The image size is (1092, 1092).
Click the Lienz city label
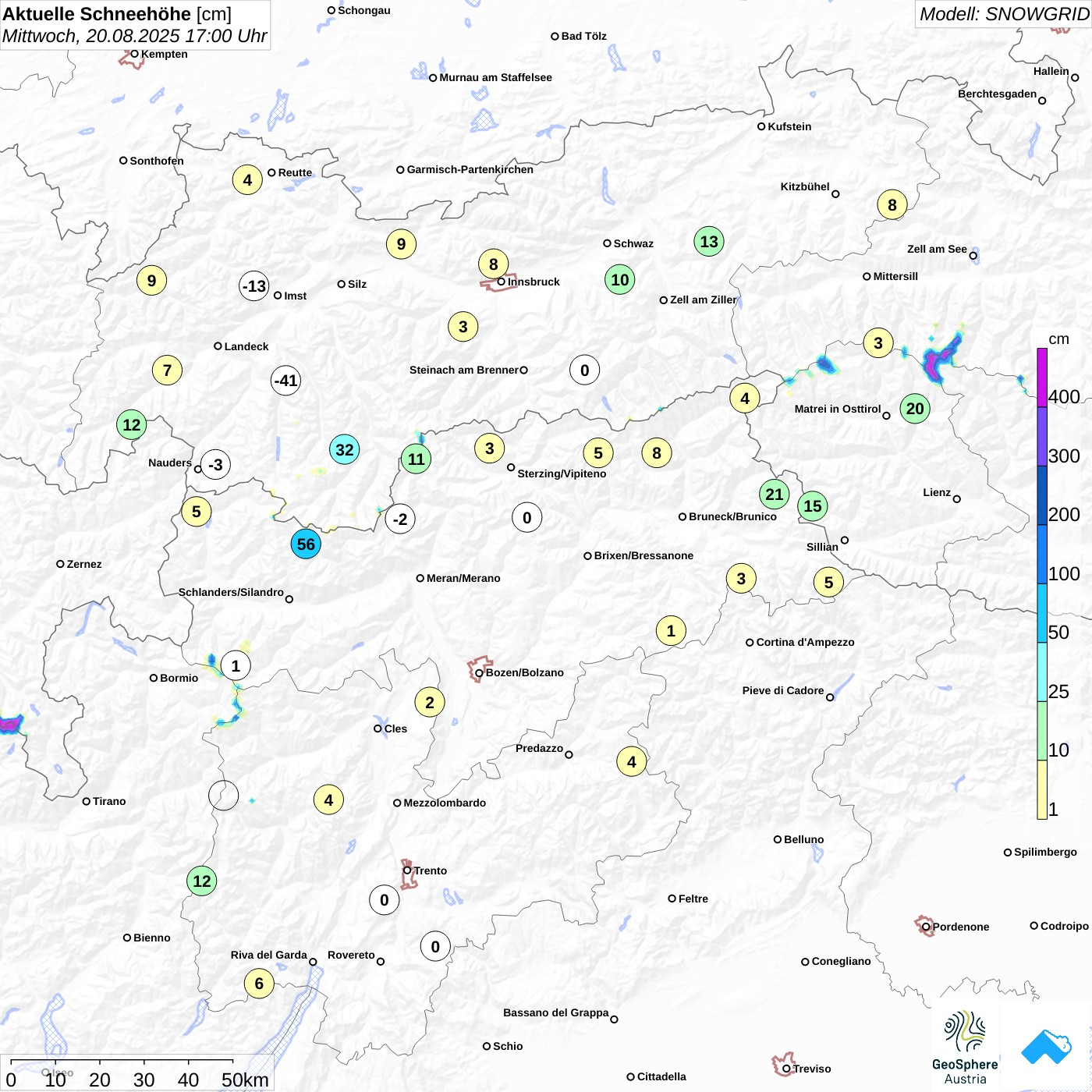[x=937, y=492]
